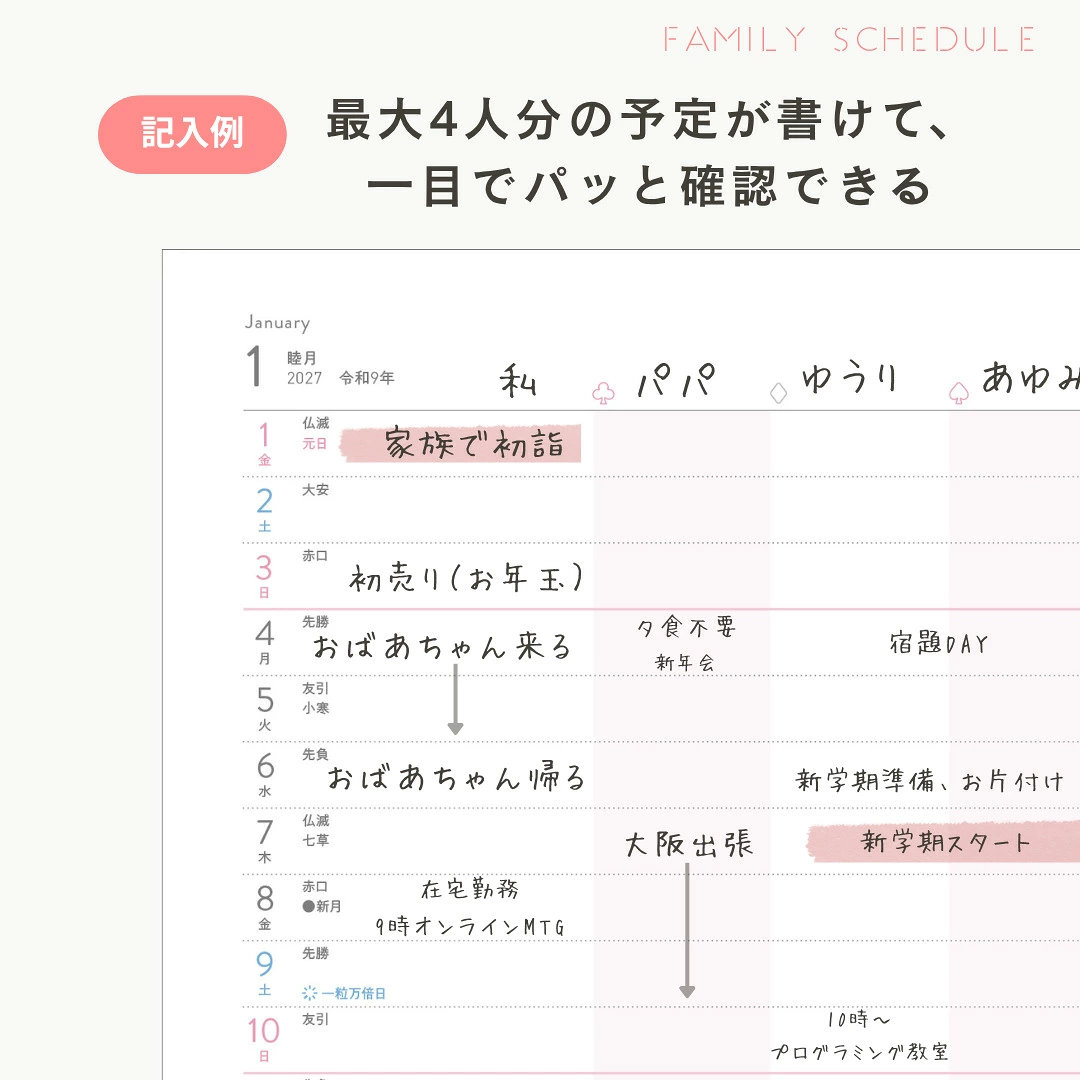Image resolution: width=1080 pixels, height=1080 pixels.
Task: Click the 家族で初詣 highlighted entry
Action: click(461, 444)
